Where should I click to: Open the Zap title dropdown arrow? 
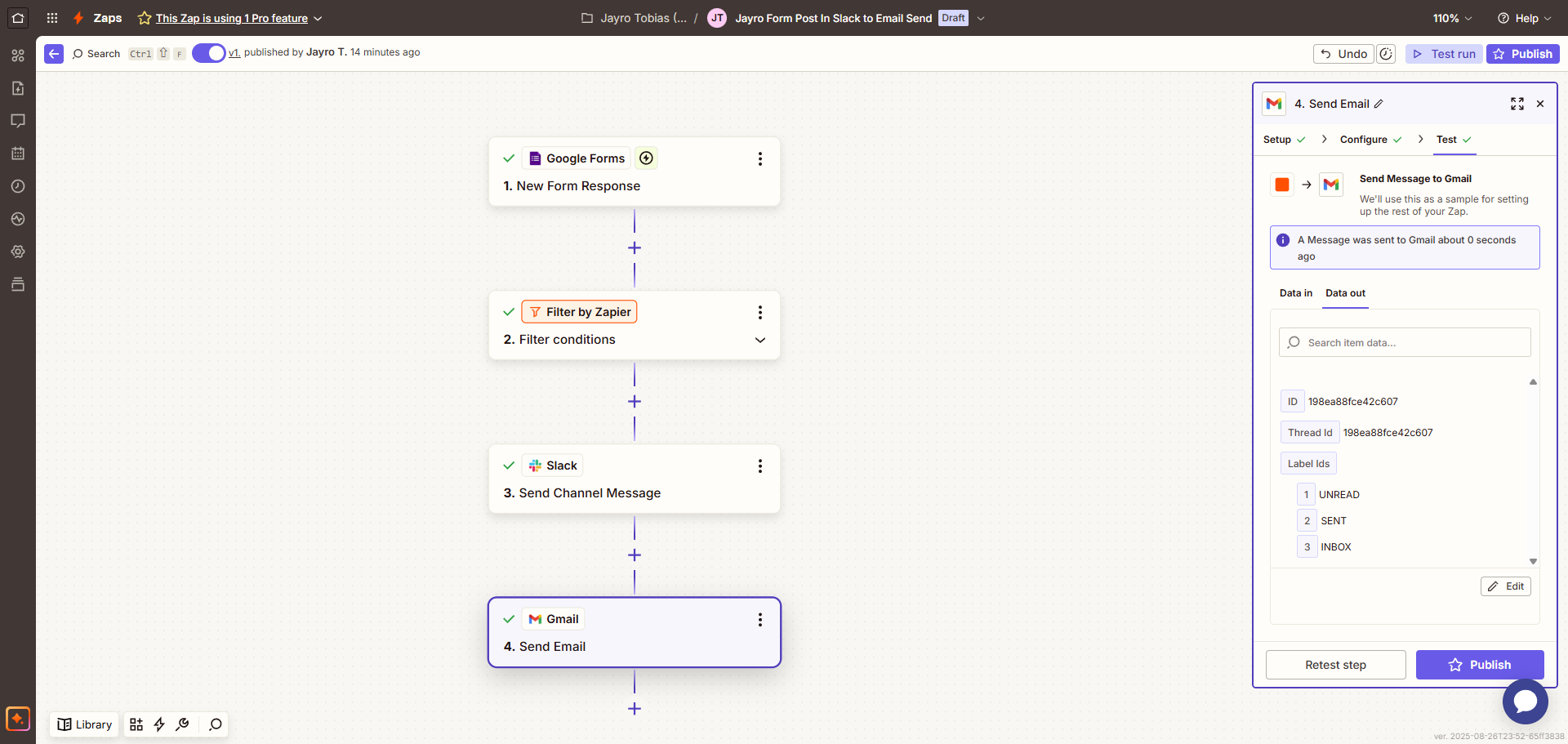click(x=981, y=18)
